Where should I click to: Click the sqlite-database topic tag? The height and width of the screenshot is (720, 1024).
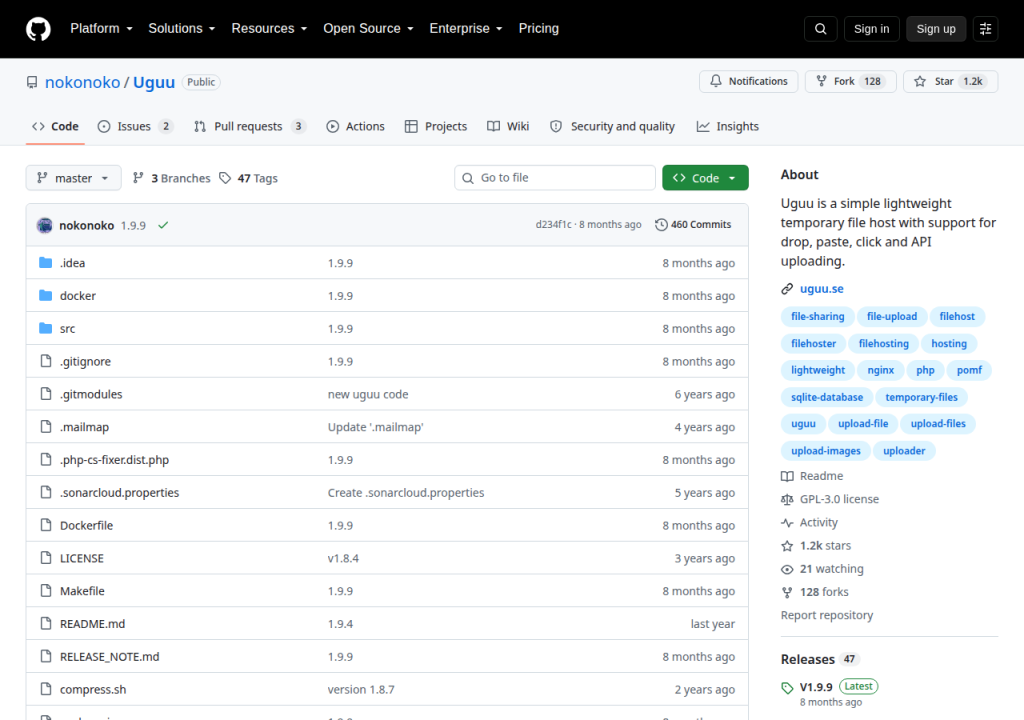(x=827, y=397)
